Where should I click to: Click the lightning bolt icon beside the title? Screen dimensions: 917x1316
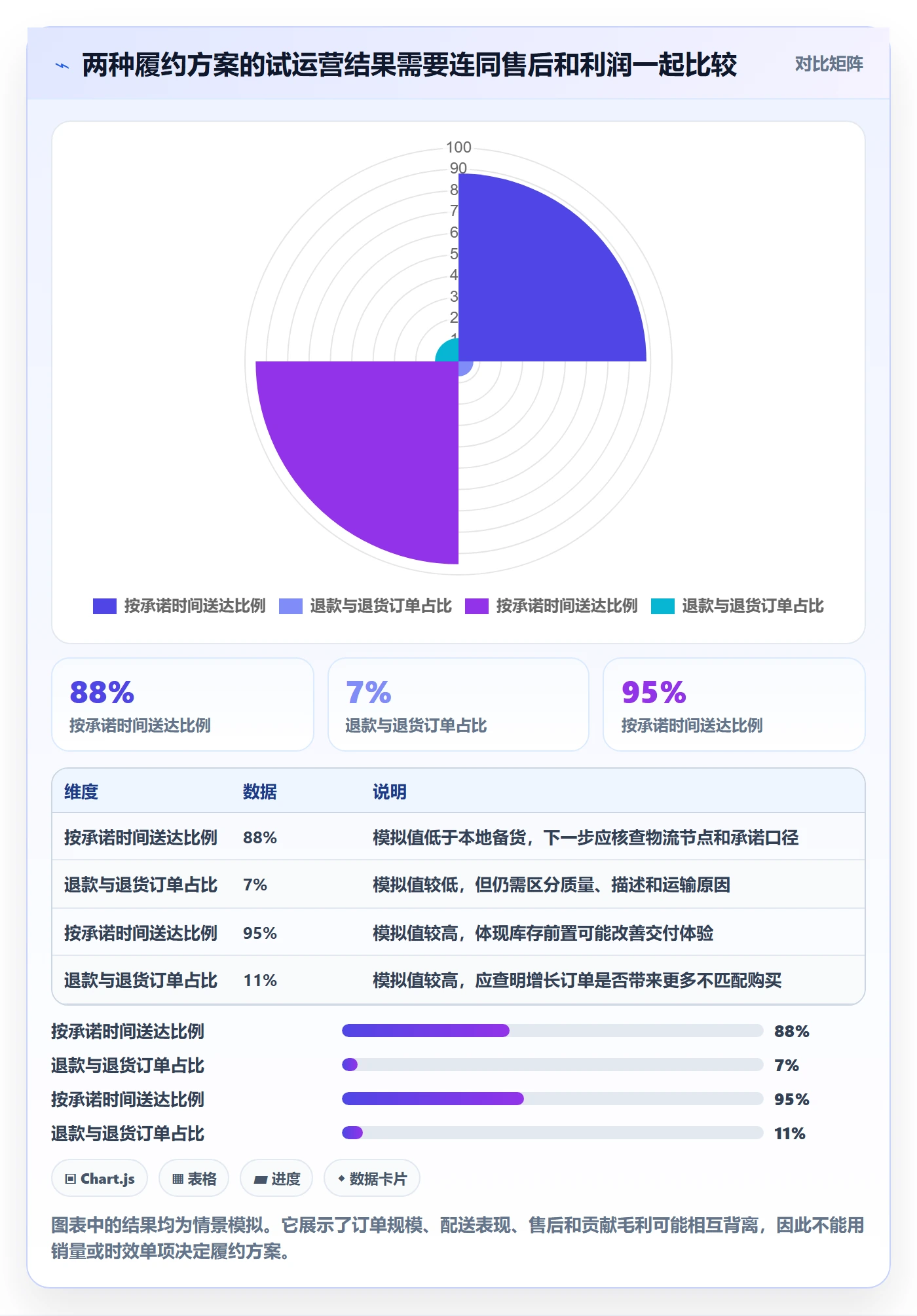(x=62, y=65)
